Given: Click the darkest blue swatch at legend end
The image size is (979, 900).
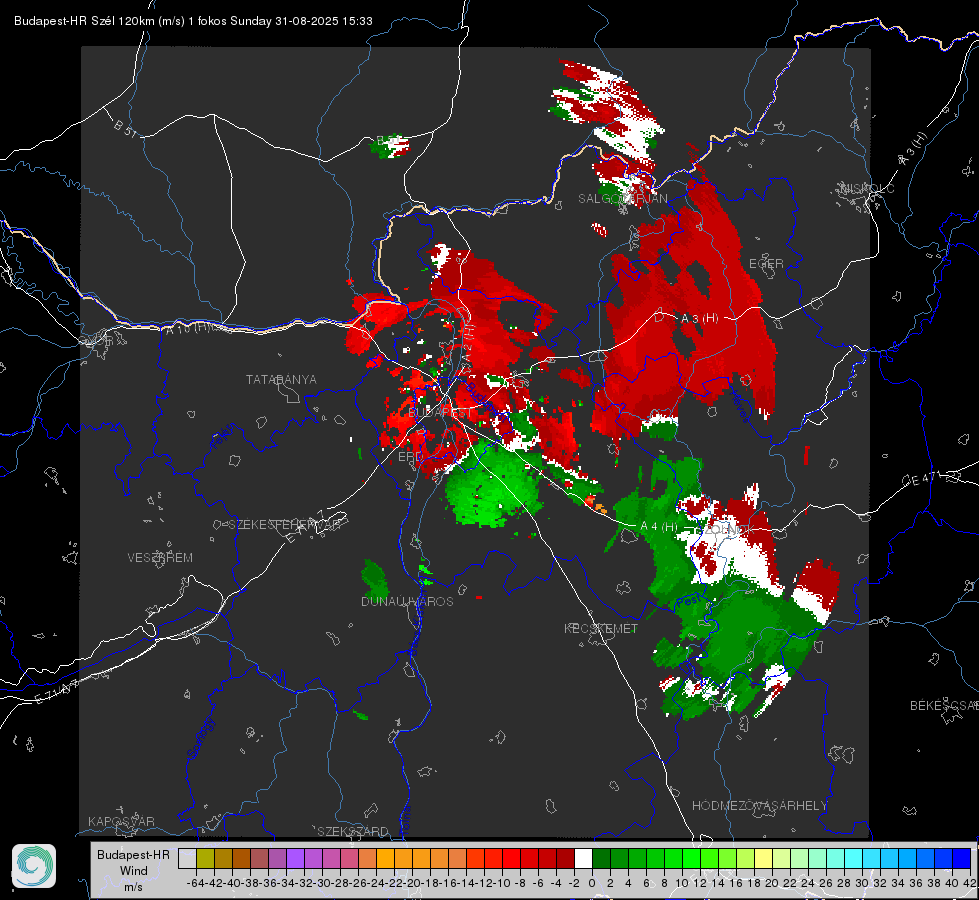Looking at the screenshot, I should tap(962, 859).
